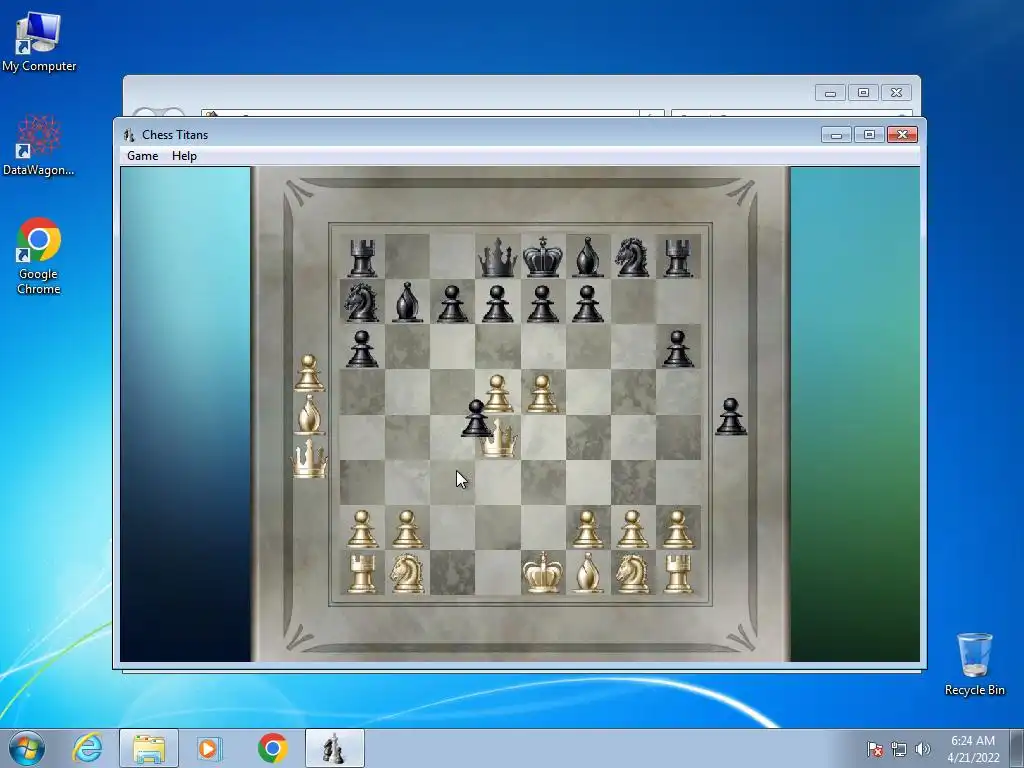This screenshot has height=768, width=1024.
Task: Close the background window behind Chess Titans
Action: coord(897,93)
